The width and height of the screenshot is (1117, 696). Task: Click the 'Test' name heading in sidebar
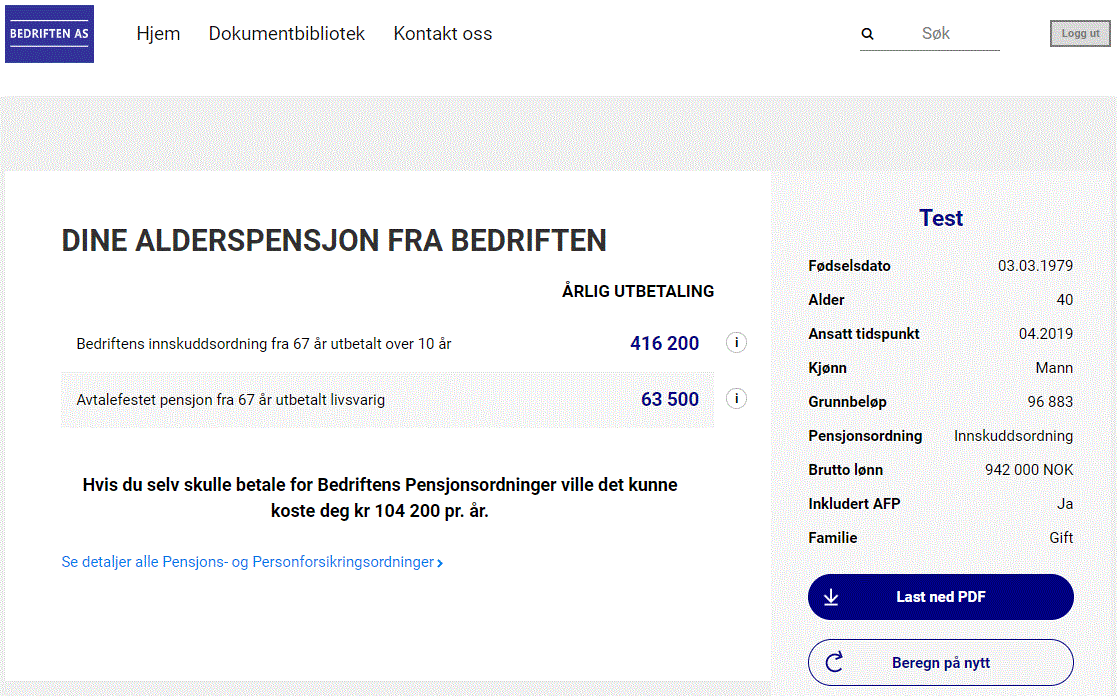pyautogui.click(x=940, y=218)
